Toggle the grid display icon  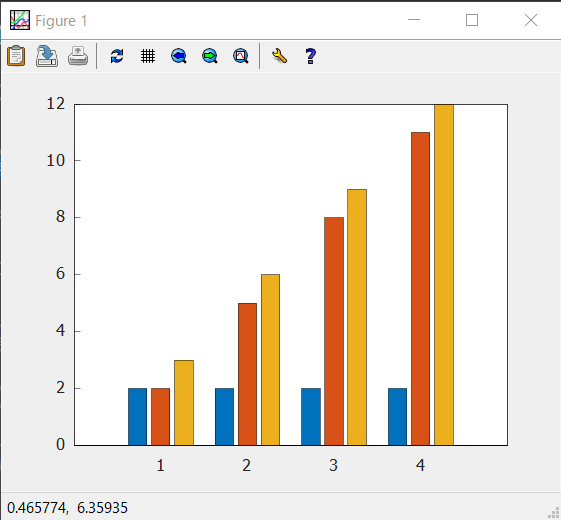148,56
